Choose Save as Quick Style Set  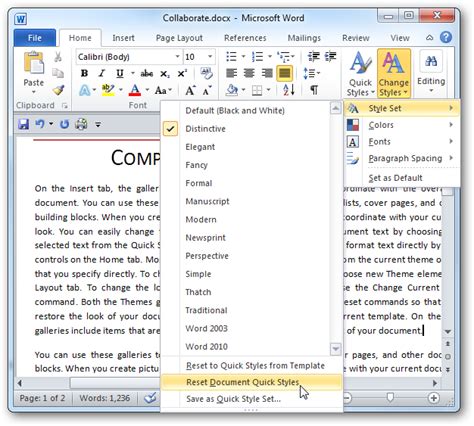251,399
